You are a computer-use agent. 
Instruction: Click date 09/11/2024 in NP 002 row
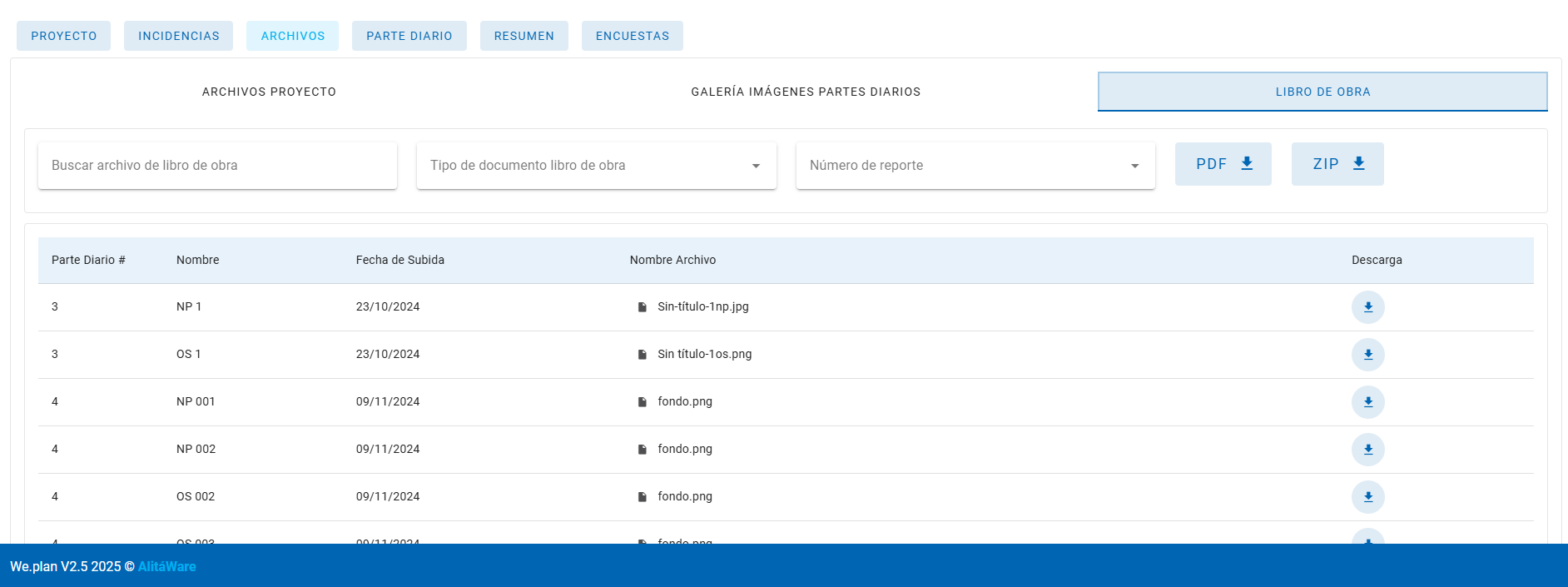[388, 449]
